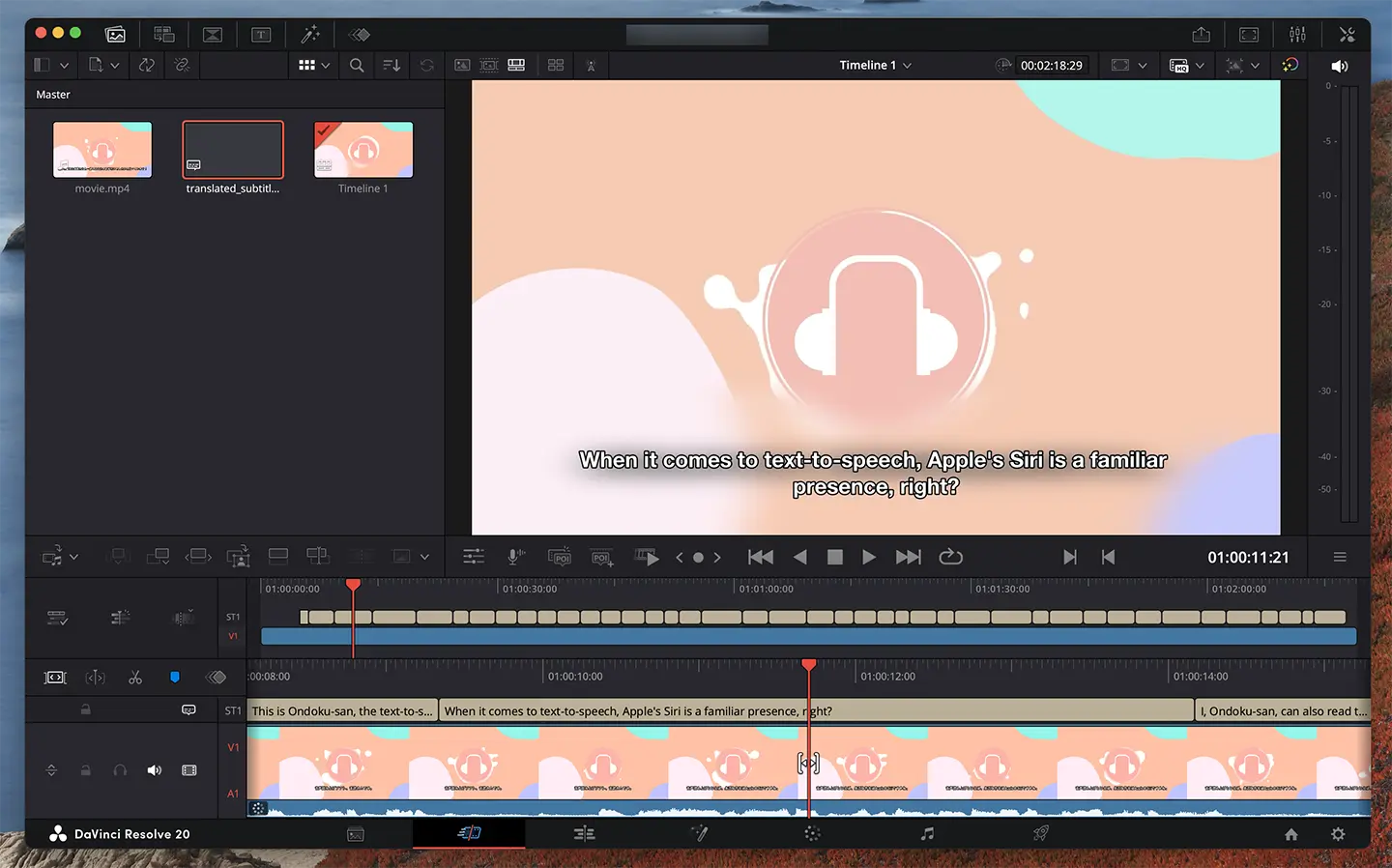Viewport: 1392px width, 868px height.
Task: Open the Inspector tools panel
Action: pyautogui.click(x=1347, y=35)
